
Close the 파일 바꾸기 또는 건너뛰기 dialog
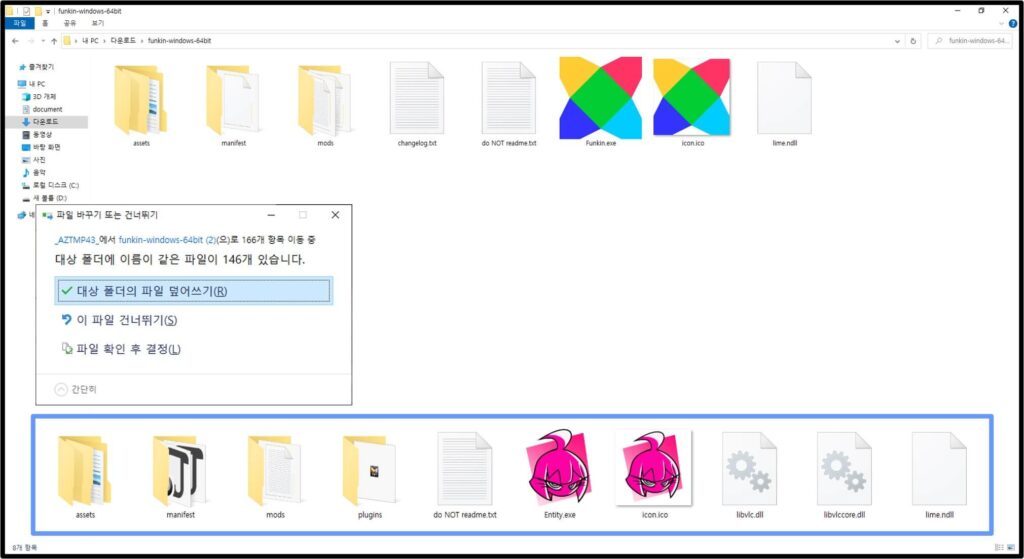pos(335,215)
